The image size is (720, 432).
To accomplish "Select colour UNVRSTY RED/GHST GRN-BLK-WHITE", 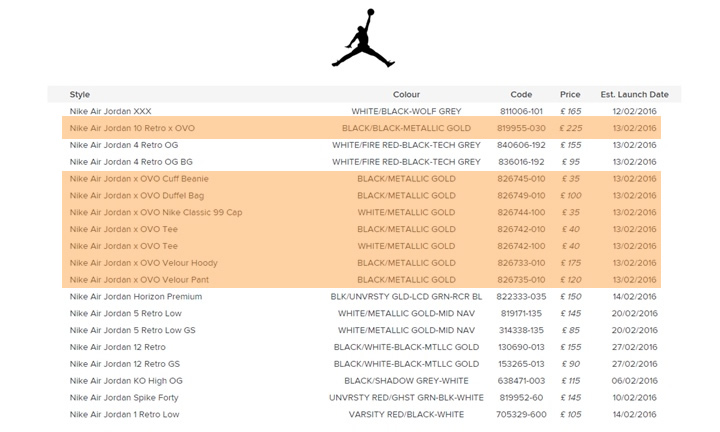I will point(406,398).
